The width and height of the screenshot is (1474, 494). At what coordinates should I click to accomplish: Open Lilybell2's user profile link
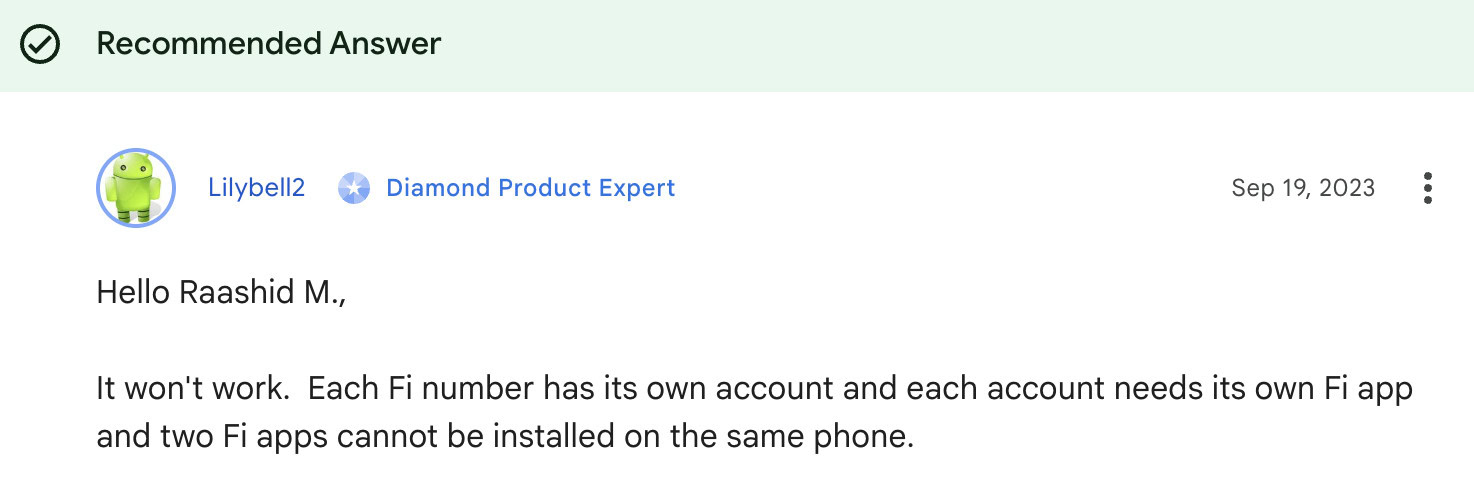coord(256,188)
